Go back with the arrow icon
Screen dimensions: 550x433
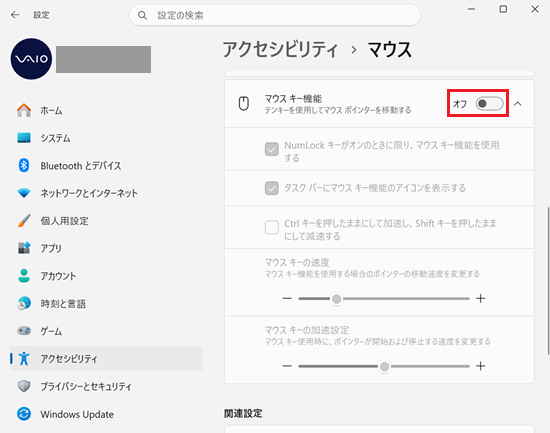(15, 15)
